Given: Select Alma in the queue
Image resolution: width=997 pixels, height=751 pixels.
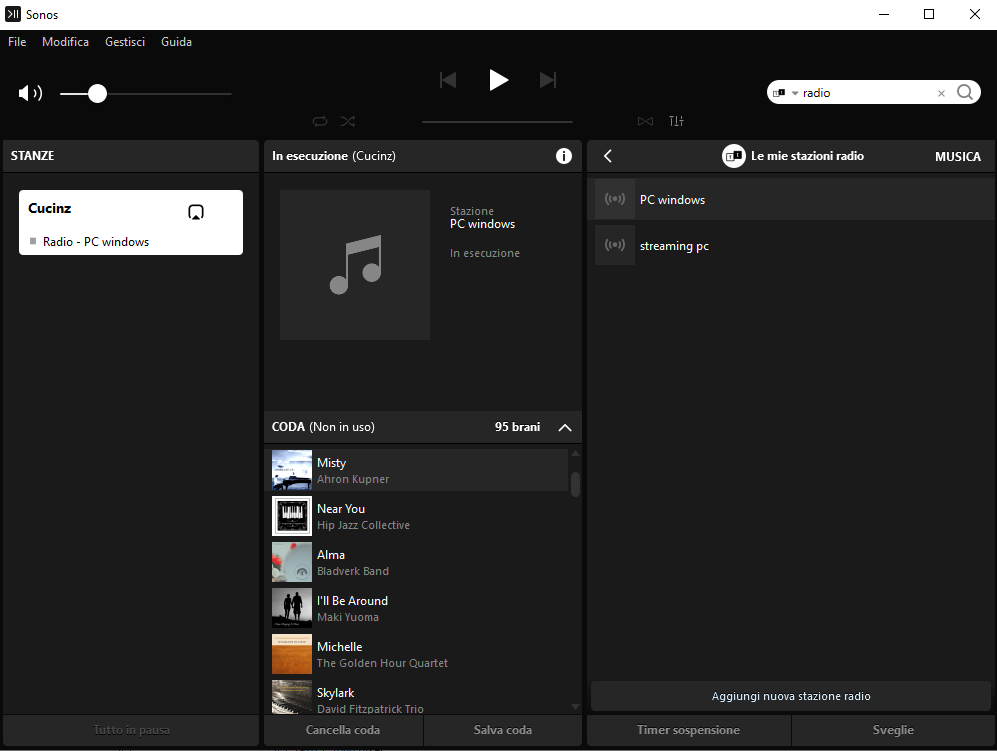Looking at the screenshot, I should [x=417, y=562].
